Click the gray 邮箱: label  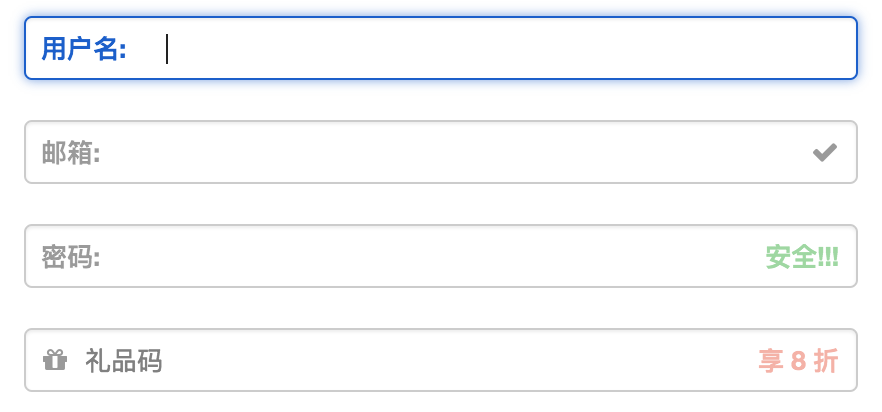(71, 153)
